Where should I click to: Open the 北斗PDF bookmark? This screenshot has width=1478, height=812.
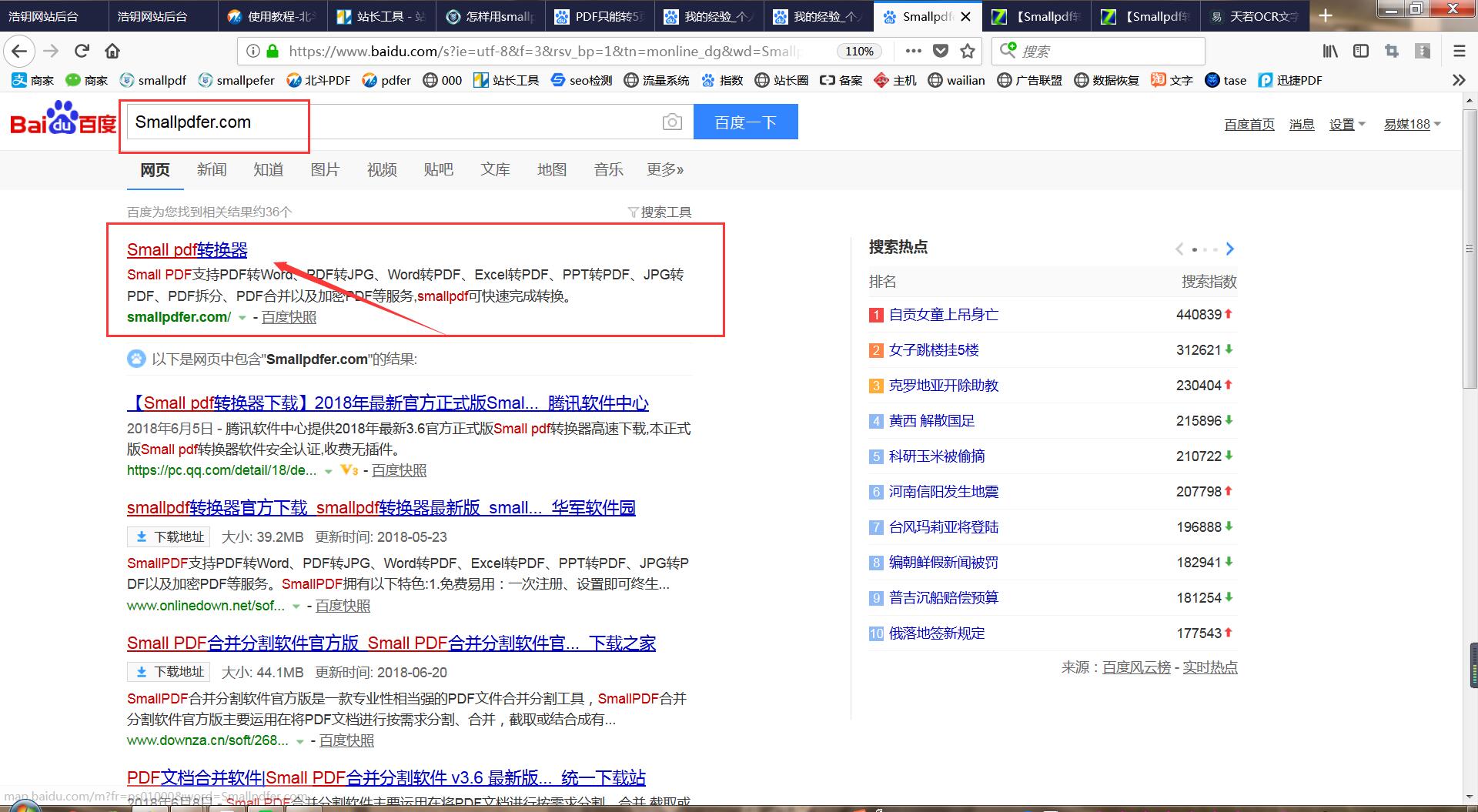[x=318, y=80]
